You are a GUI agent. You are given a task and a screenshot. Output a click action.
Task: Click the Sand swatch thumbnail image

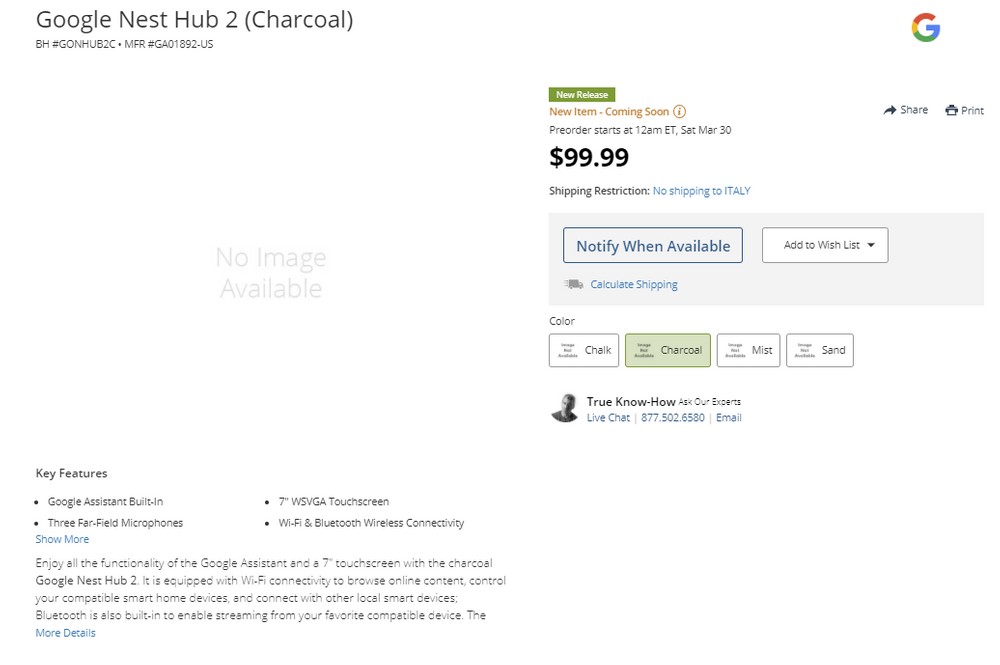pos(805,350)
